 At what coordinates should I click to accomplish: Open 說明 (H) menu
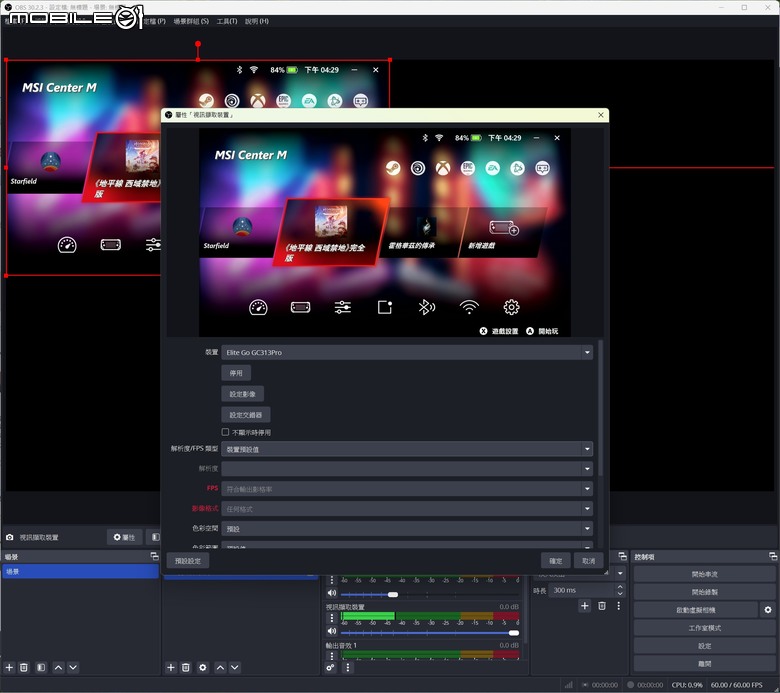tap(257, 21)
